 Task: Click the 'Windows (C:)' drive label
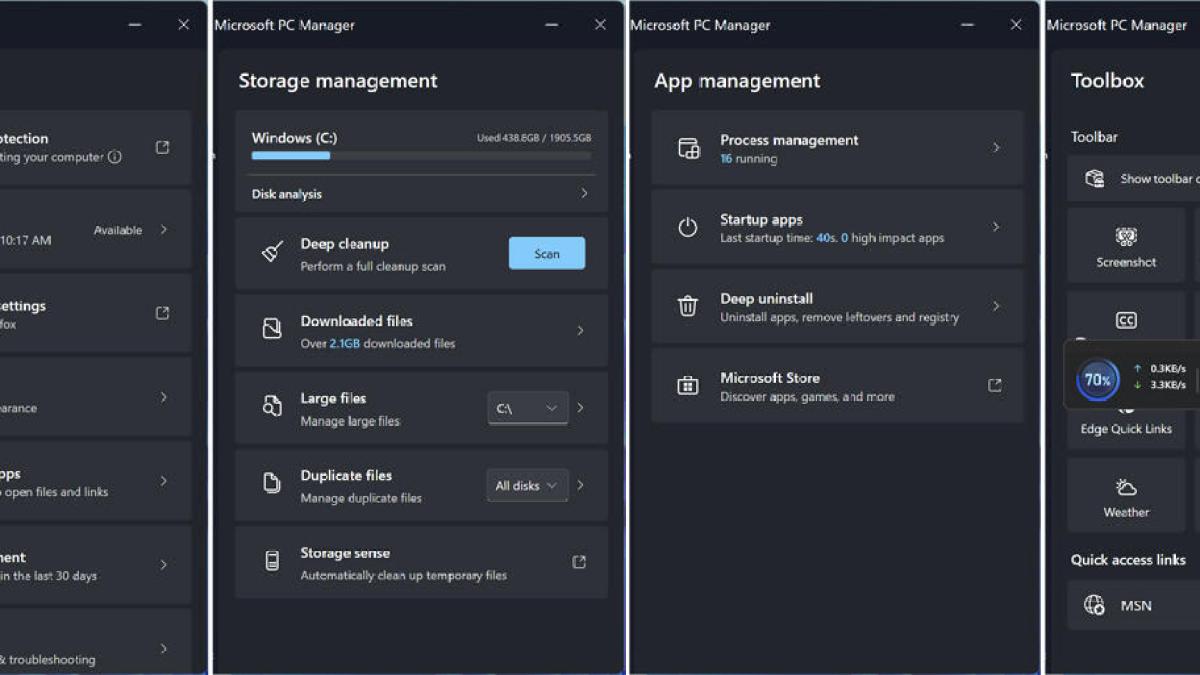pos(294,138)
